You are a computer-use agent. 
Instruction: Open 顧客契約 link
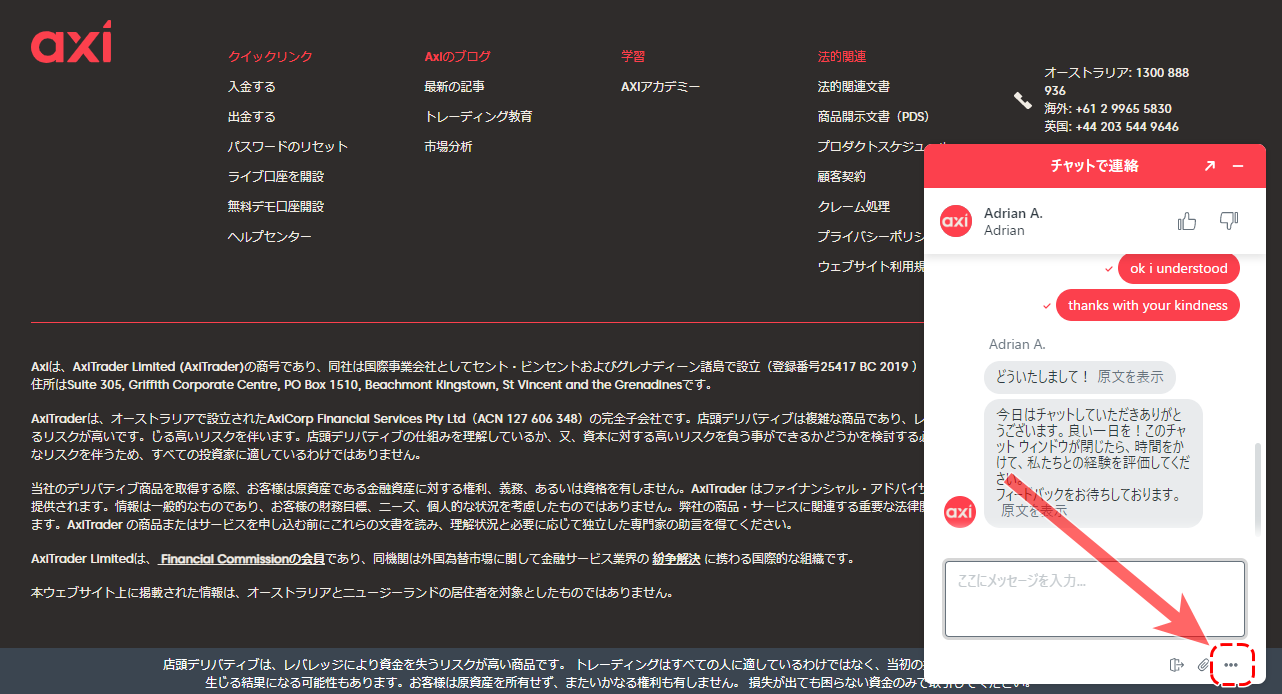(842, 177)
